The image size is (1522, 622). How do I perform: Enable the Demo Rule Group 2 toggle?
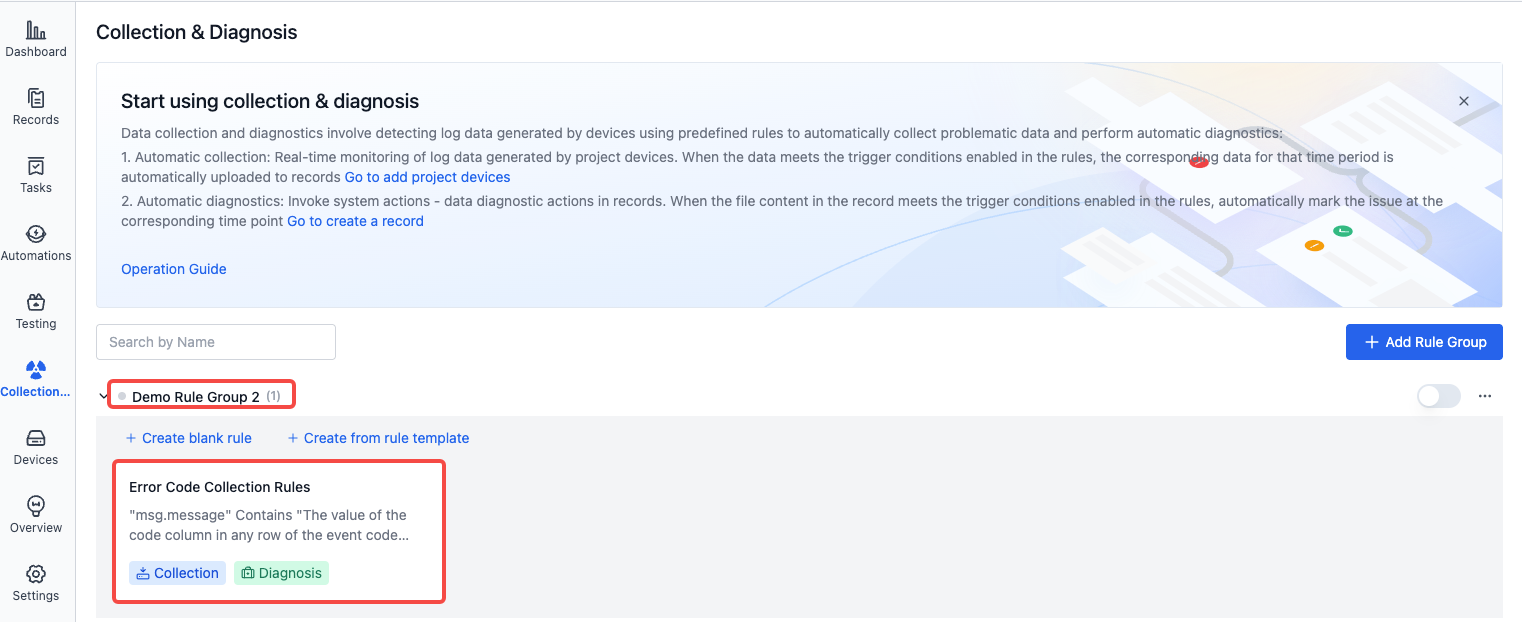pyautogui.click(x=1439, y=396)
